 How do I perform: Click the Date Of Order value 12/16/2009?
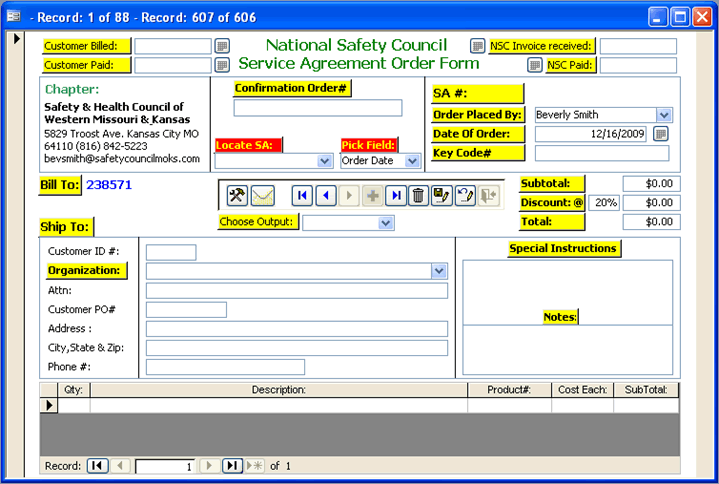[x=591, y=134]
